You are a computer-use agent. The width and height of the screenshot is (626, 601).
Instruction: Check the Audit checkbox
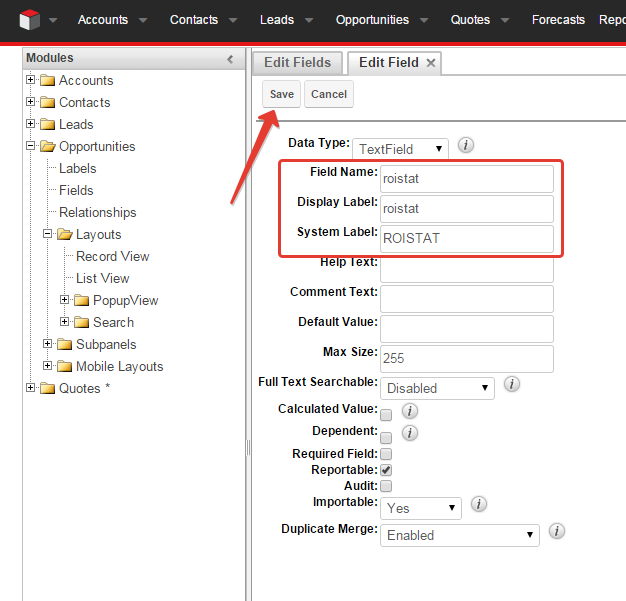(386, 486)
